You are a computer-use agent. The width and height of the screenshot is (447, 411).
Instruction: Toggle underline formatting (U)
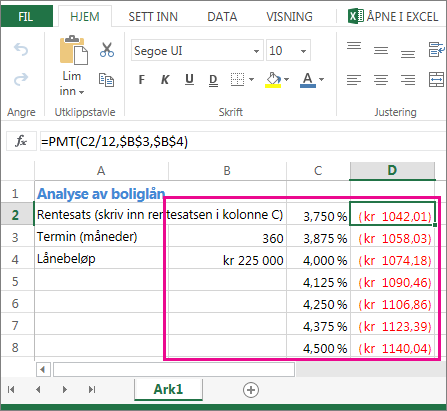click(x=189, y=80)
